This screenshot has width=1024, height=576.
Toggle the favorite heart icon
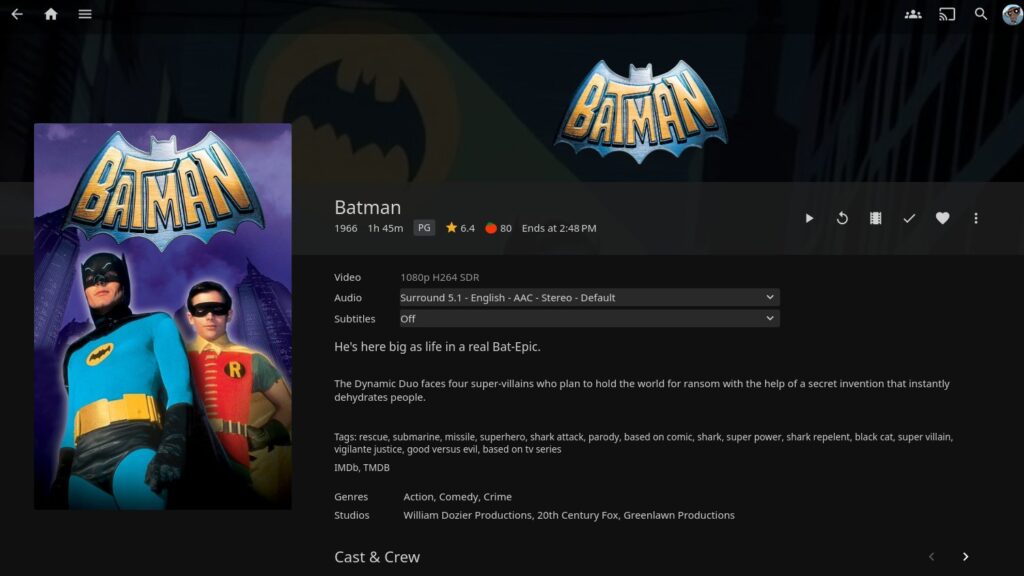[x=942, y=218]
